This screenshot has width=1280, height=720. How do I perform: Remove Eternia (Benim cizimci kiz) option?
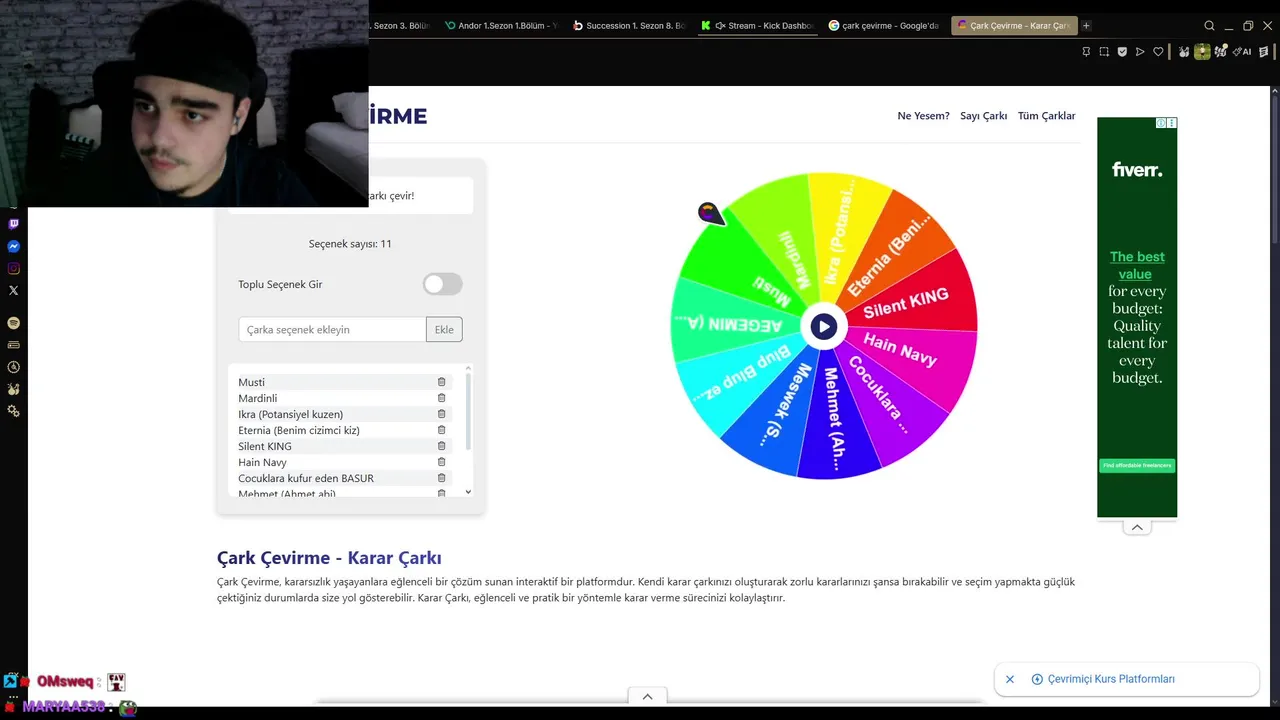point(441,430)
